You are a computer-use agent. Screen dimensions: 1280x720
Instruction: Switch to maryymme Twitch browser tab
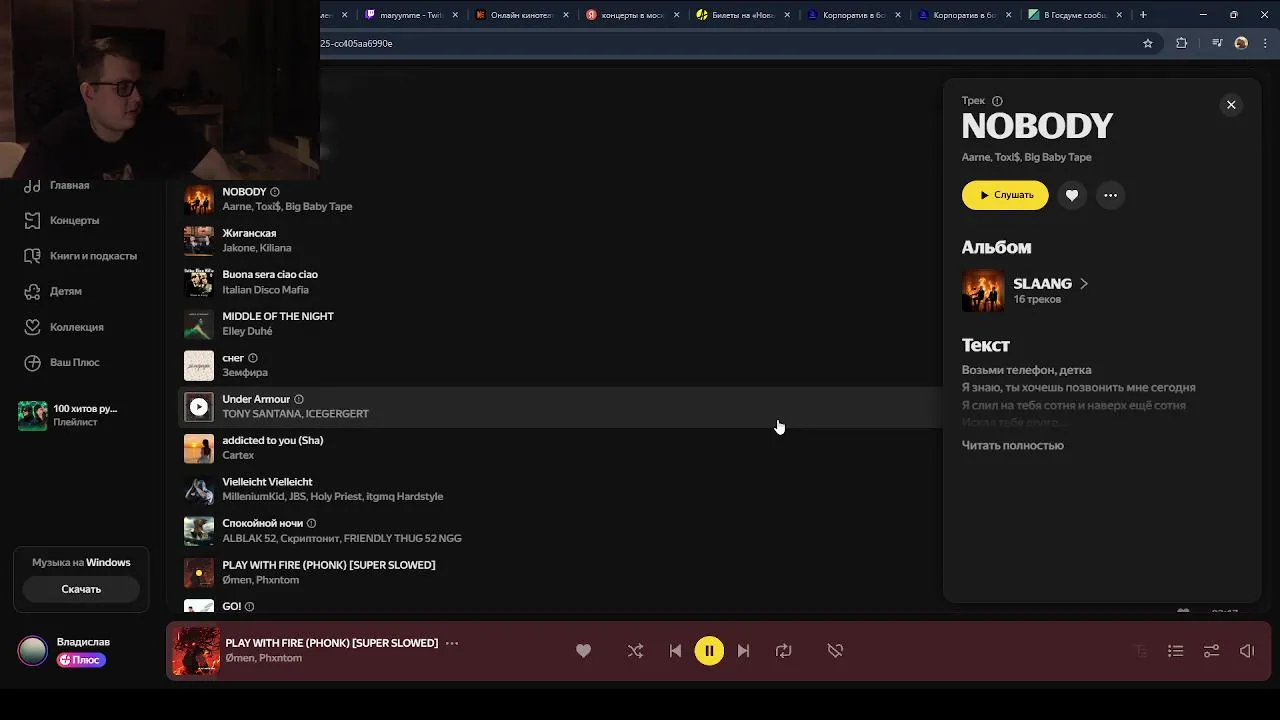tap(411, 15)
